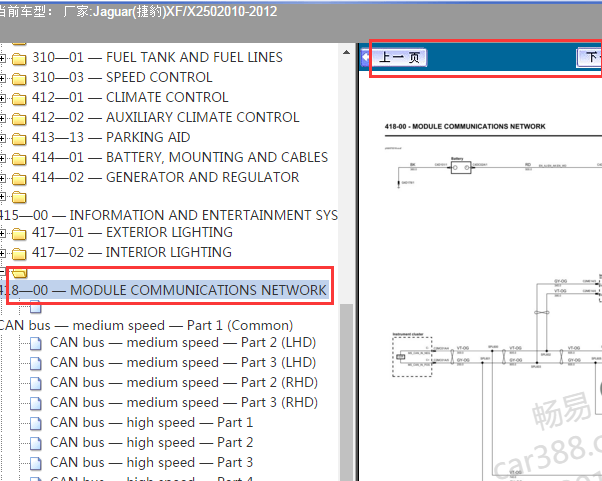Open CAN bus — medium speed — Part 3 (LHD)
The height and width of the screenshot is (481, 602).
click(183, 362)
